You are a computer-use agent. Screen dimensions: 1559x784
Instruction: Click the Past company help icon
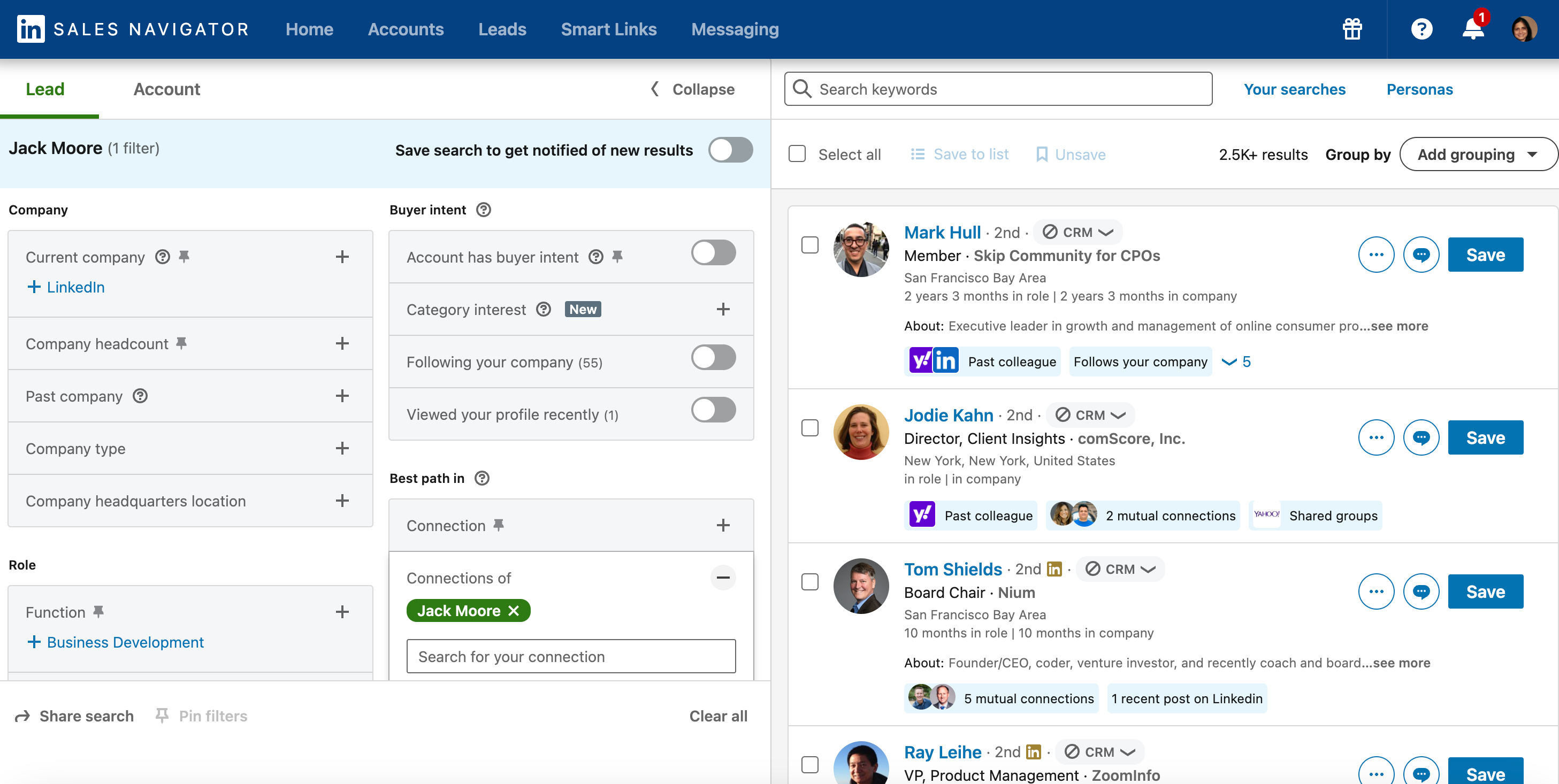pos(140,396)
